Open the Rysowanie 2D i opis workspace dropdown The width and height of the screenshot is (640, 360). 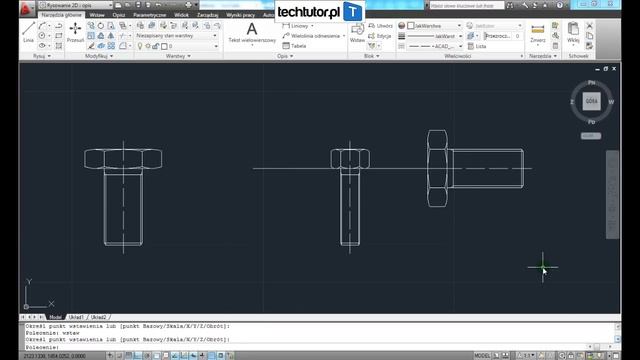[x=76, y=5]
